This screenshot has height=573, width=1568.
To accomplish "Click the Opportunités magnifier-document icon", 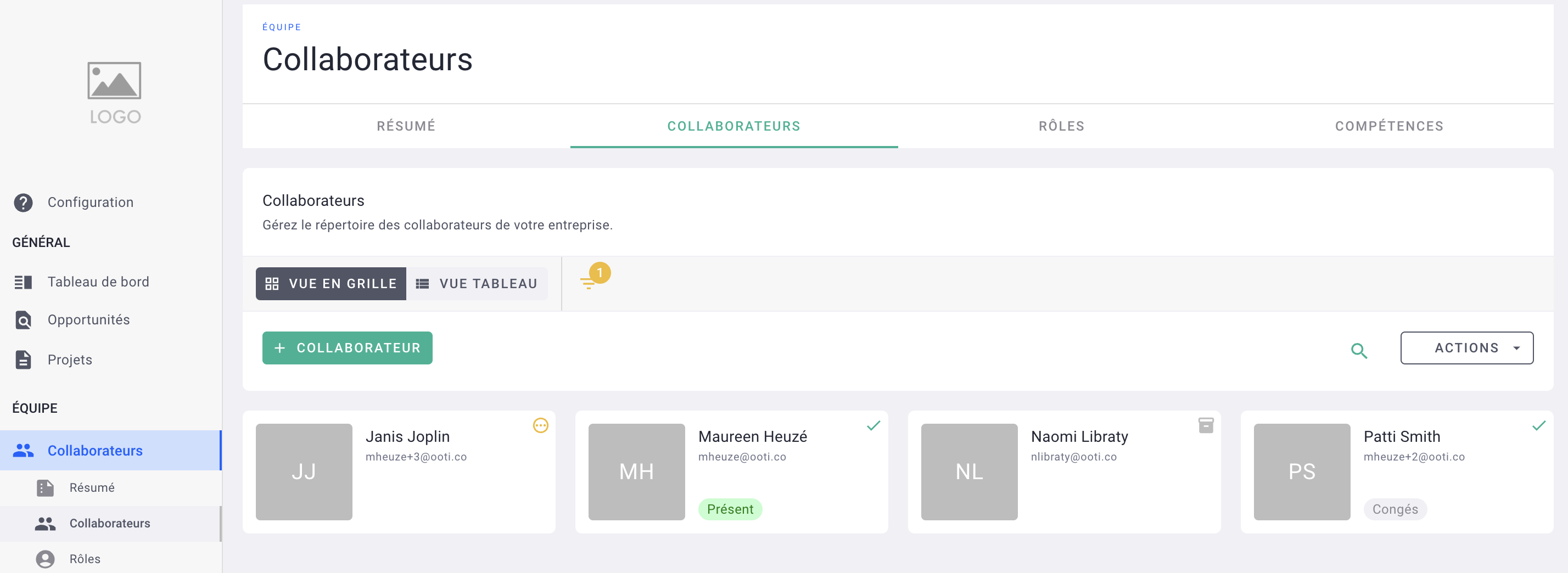I will [23, 320].
